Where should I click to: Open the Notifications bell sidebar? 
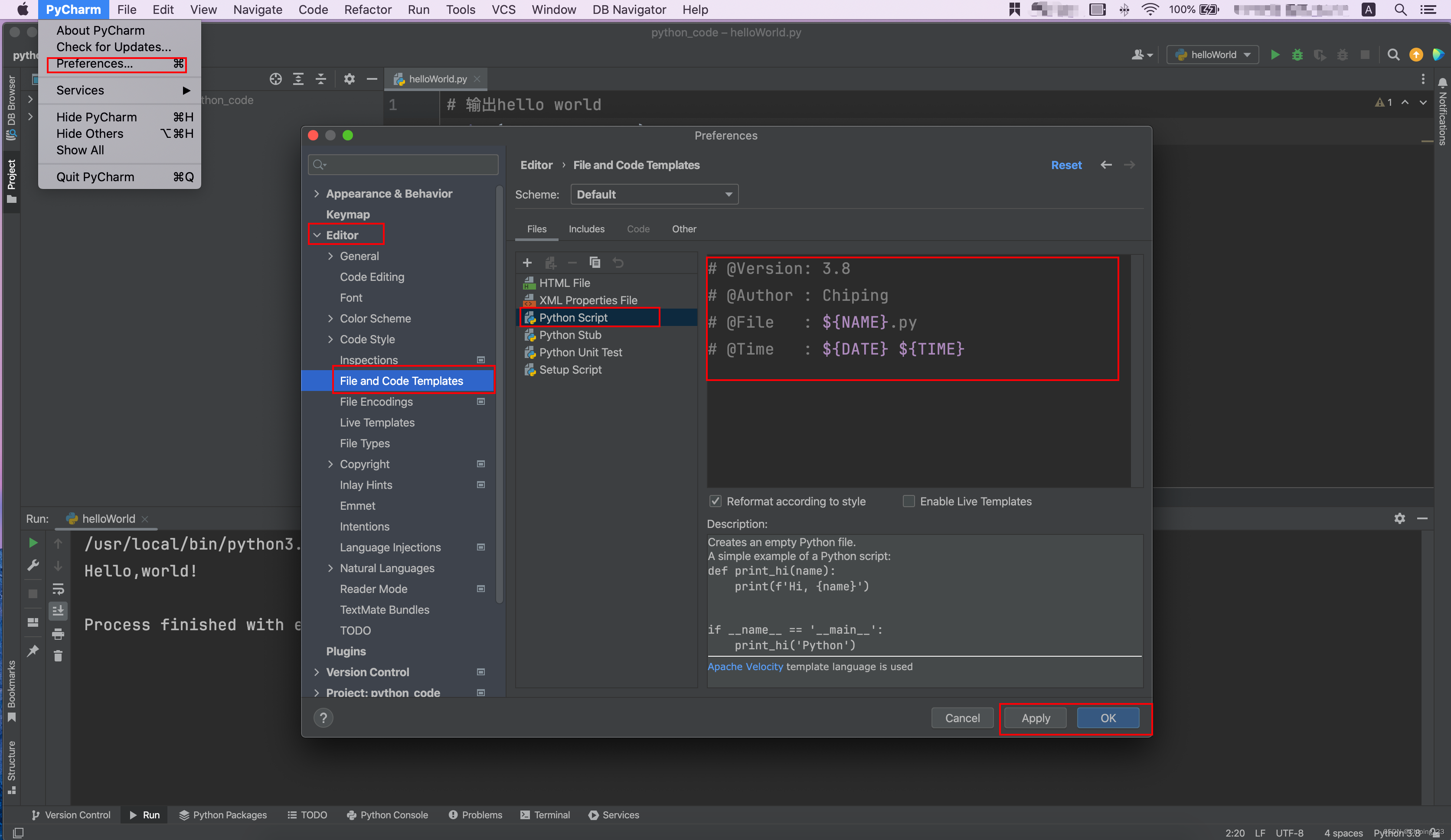click(1442, 83)
